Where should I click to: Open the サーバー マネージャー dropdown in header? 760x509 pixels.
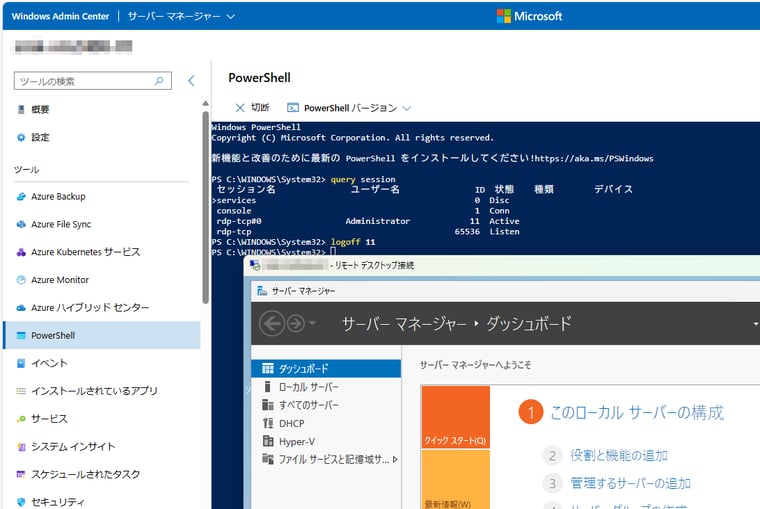[182, 16]
